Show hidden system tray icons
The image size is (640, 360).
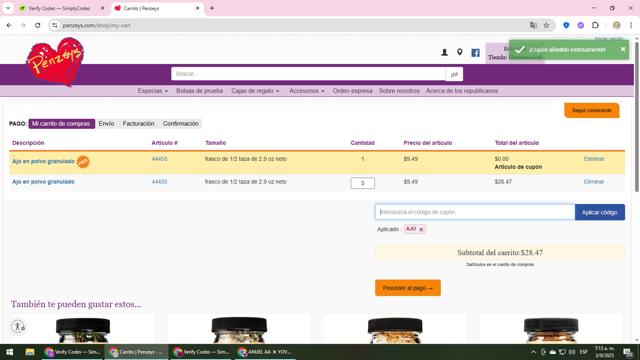pyautogui.click(x=533, y=352)
